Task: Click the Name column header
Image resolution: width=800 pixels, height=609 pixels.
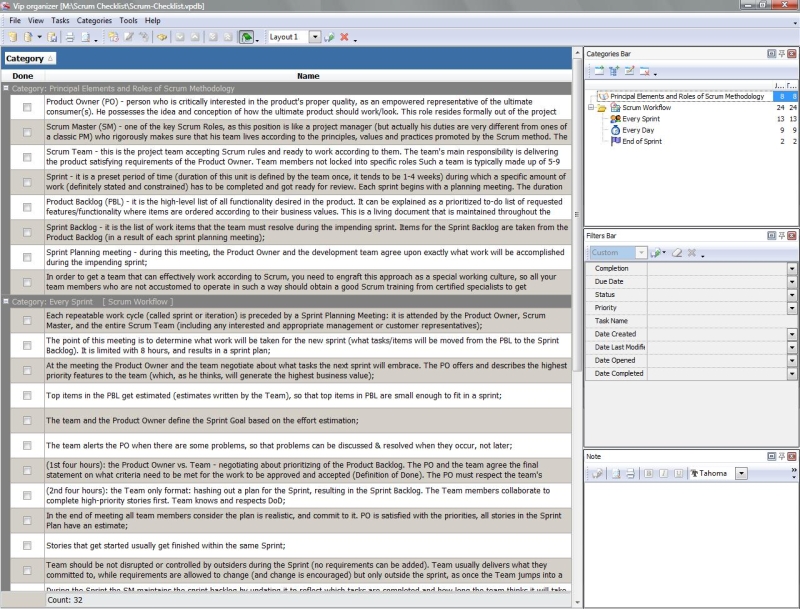Action: pyautogui.click(x=308, y=76)
